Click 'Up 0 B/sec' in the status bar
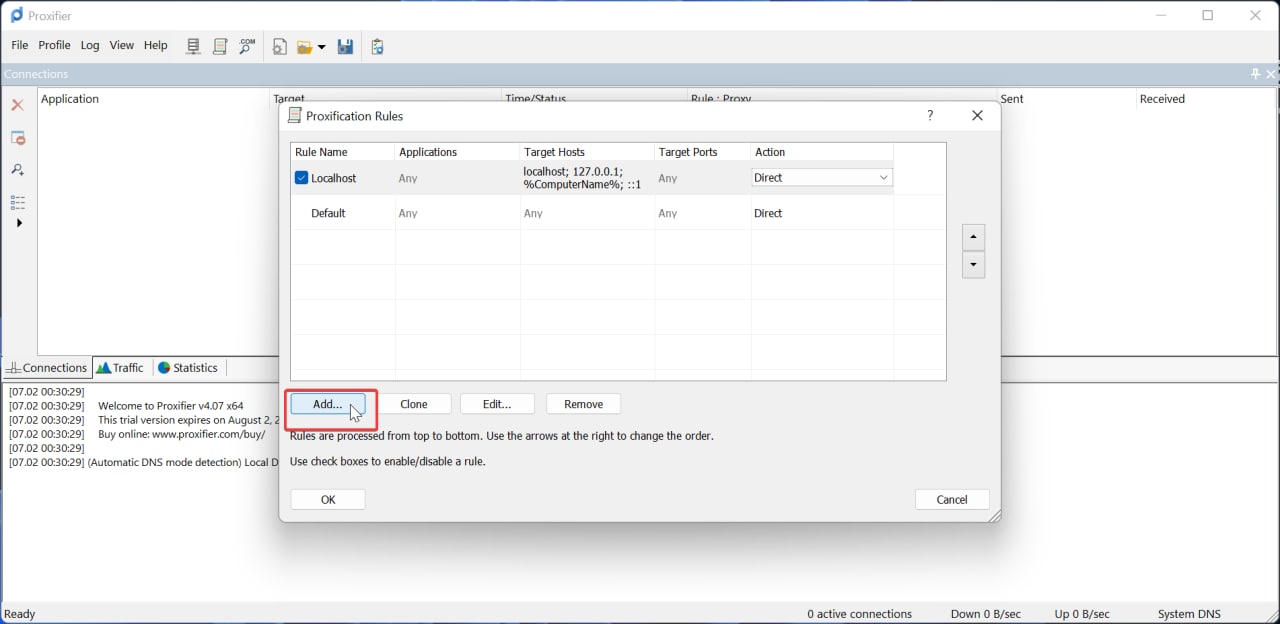 coord(1082,614)
